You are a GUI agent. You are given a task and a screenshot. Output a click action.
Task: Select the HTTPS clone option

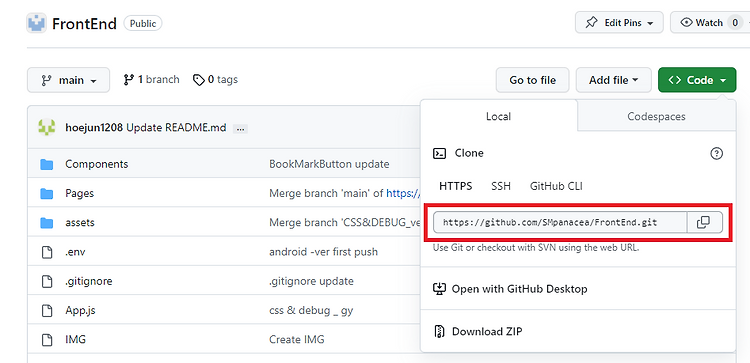pos(456,186)
